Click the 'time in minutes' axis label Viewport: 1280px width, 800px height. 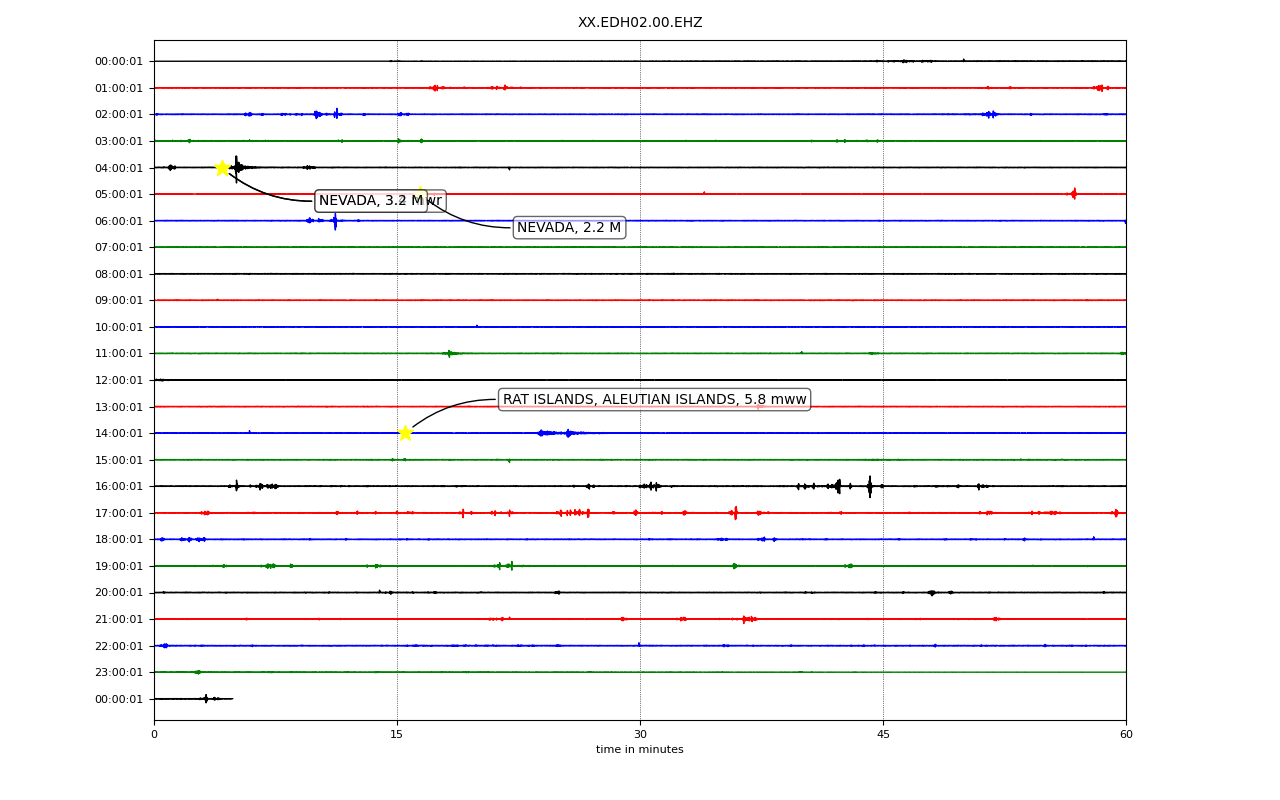click(x=640, y=750)
